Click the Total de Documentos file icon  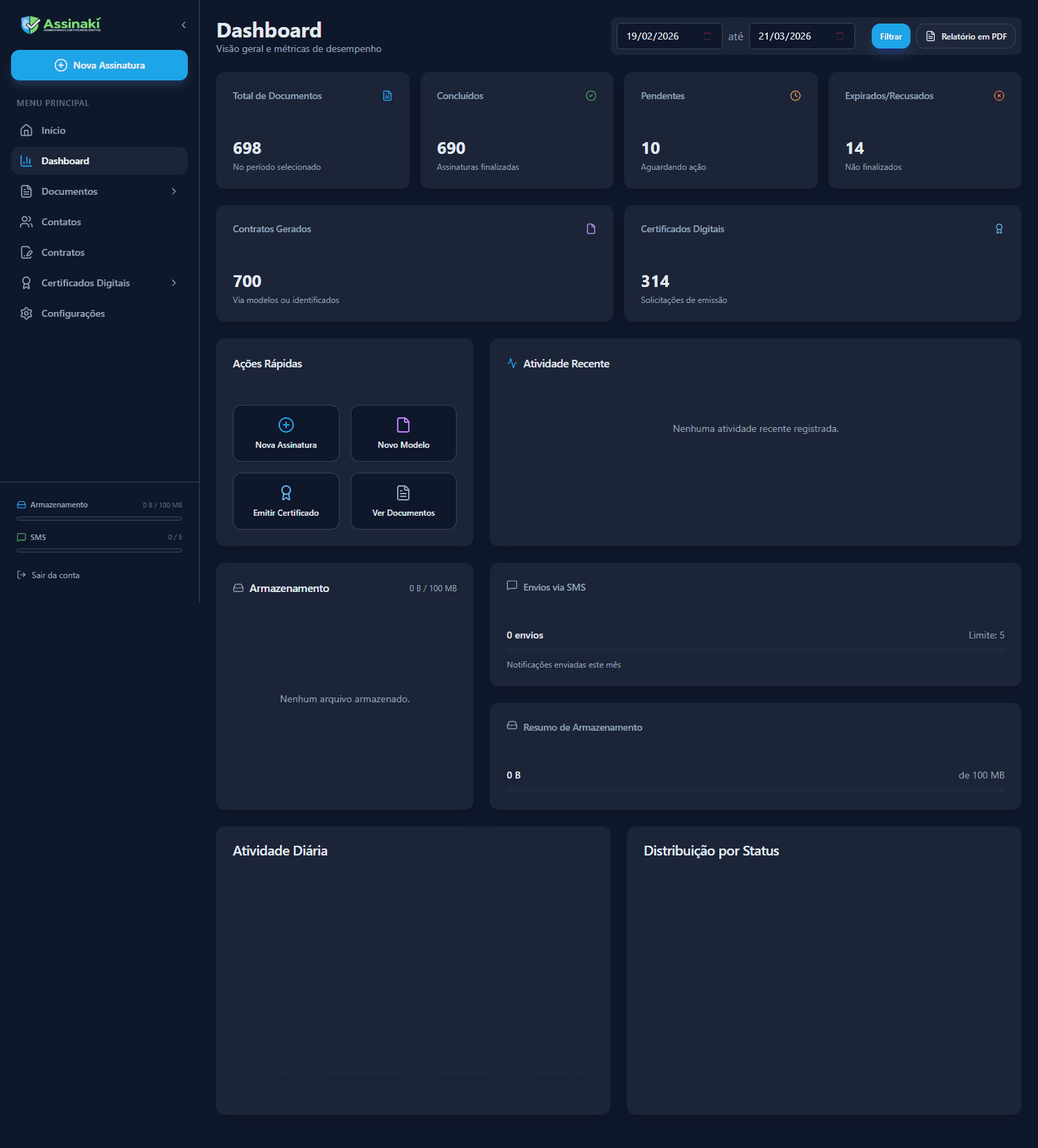(x=387, y=96)
